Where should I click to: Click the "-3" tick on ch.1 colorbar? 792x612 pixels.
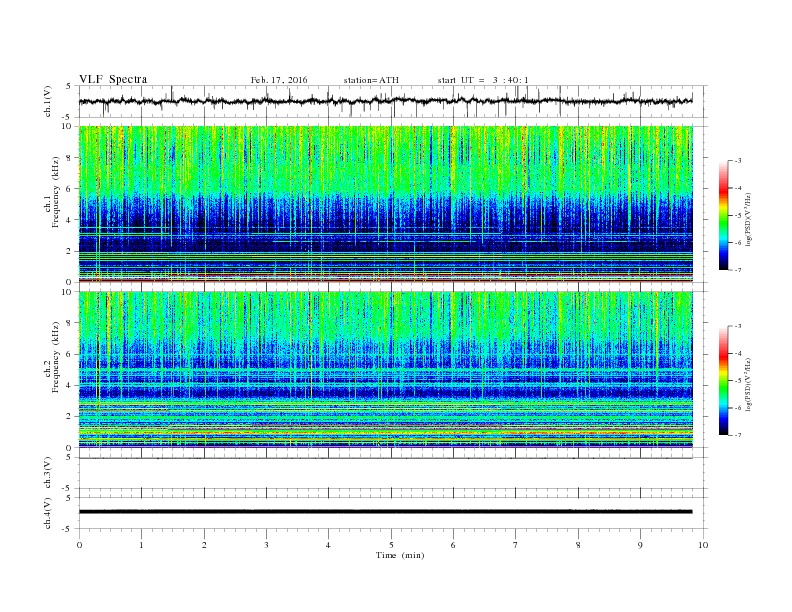click(738, 161)
